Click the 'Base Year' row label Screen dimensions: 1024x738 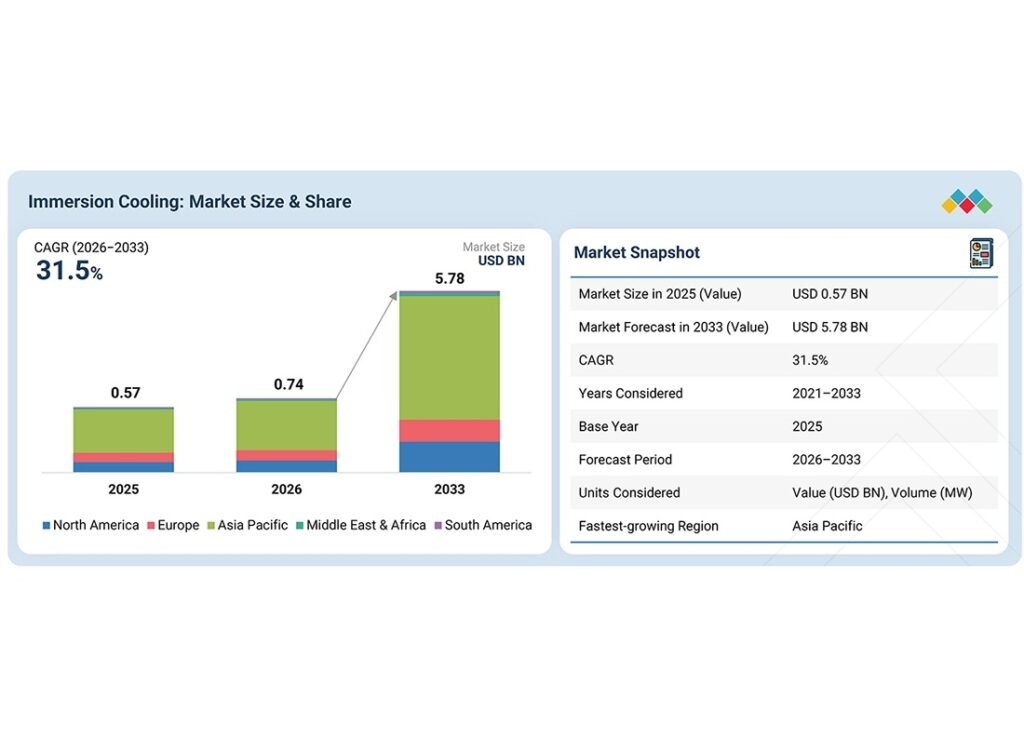(608, 426)
